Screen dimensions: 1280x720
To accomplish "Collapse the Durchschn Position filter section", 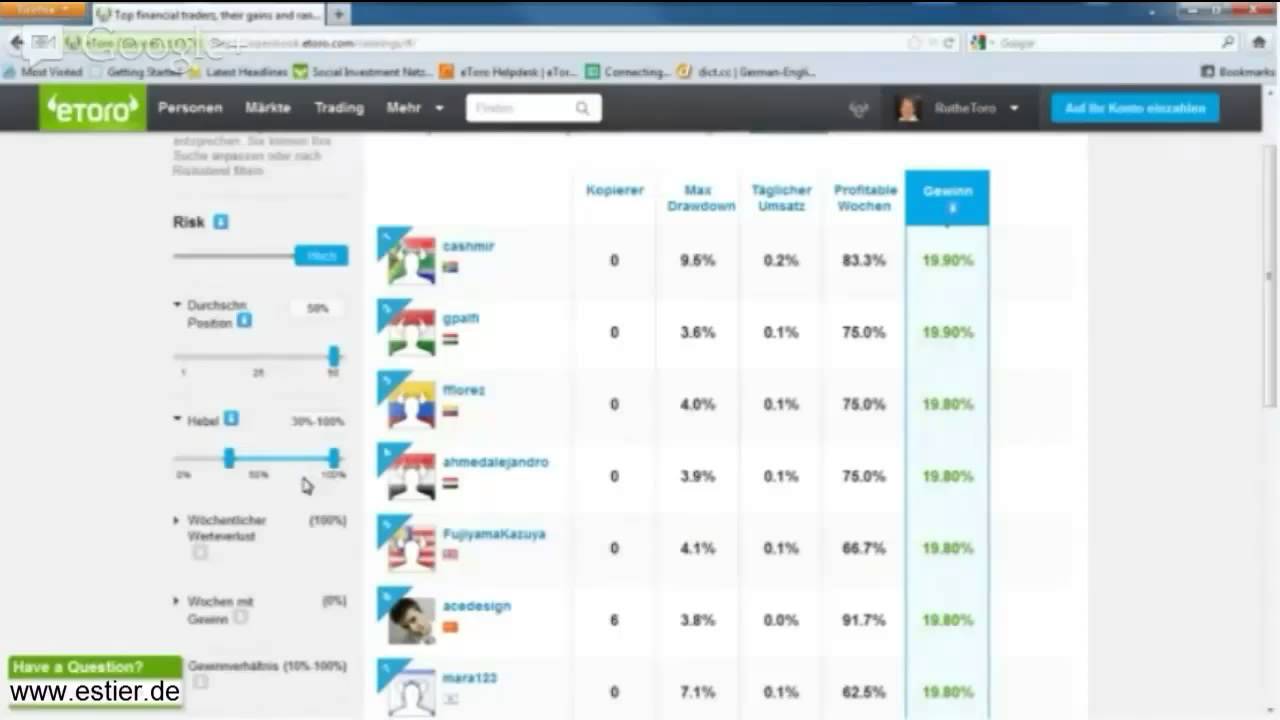I will point(178,305).
